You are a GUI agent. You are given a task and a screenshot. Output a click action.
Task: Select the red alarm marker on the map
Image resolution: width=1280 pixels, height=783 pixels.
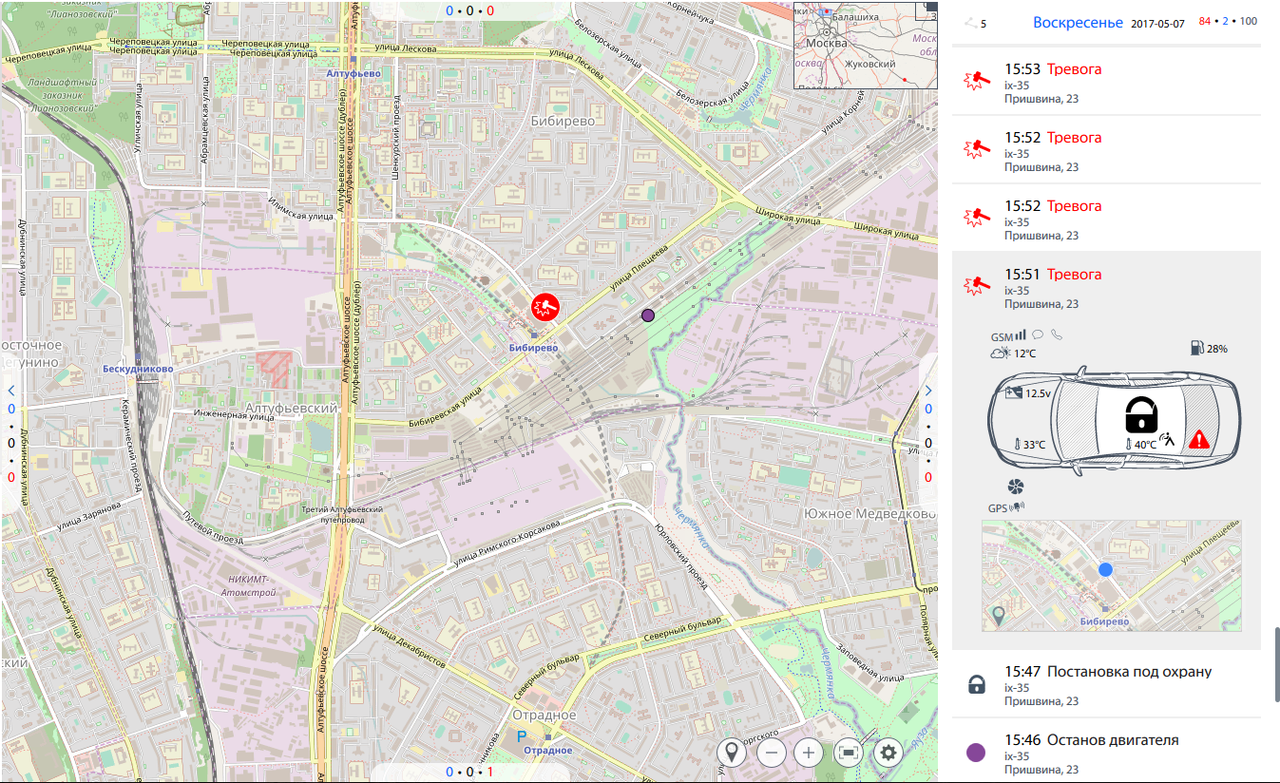pos(547,306)
